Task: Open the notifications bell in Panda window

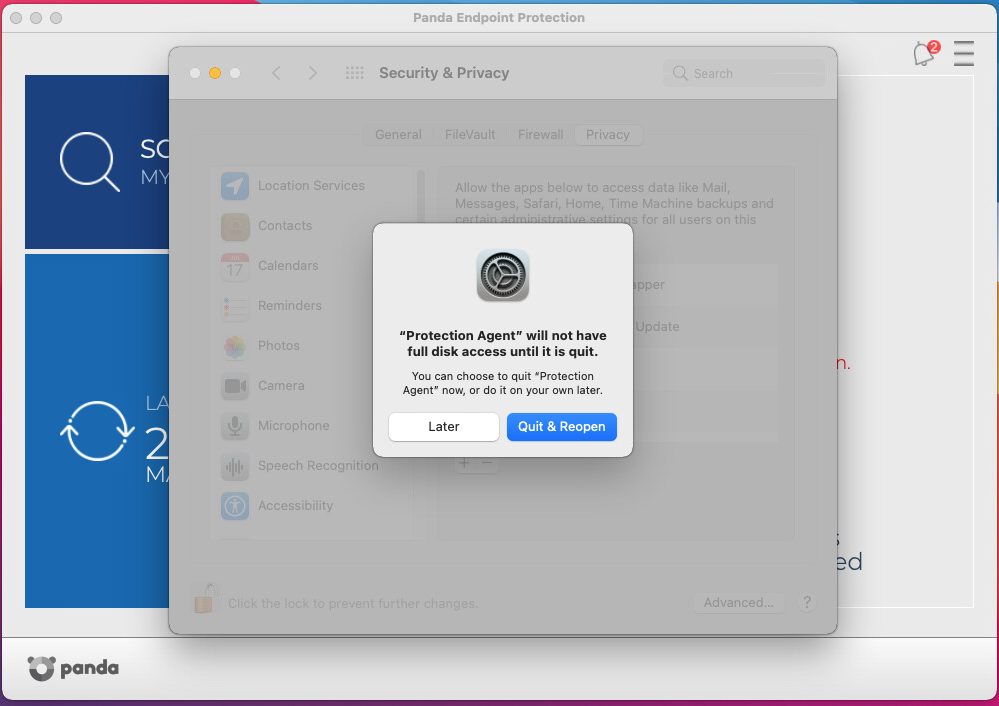Action: point(925,54)
